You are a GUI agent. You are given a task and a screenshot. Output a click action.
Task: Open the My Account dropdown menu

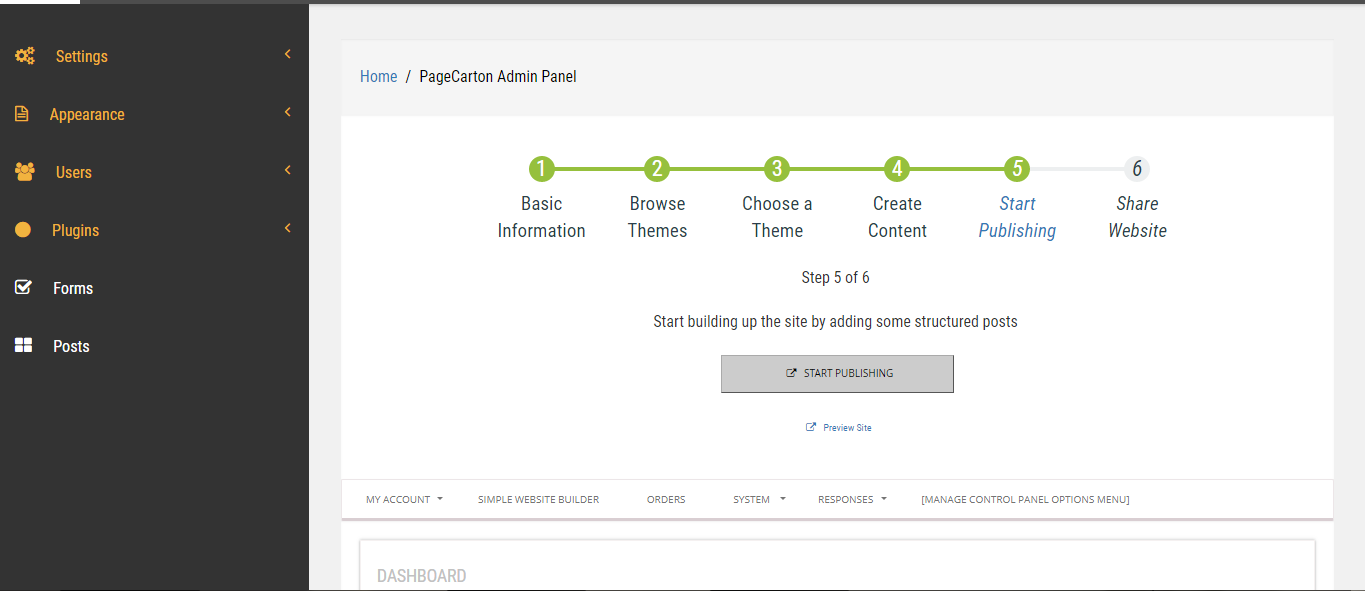point(404,499)
